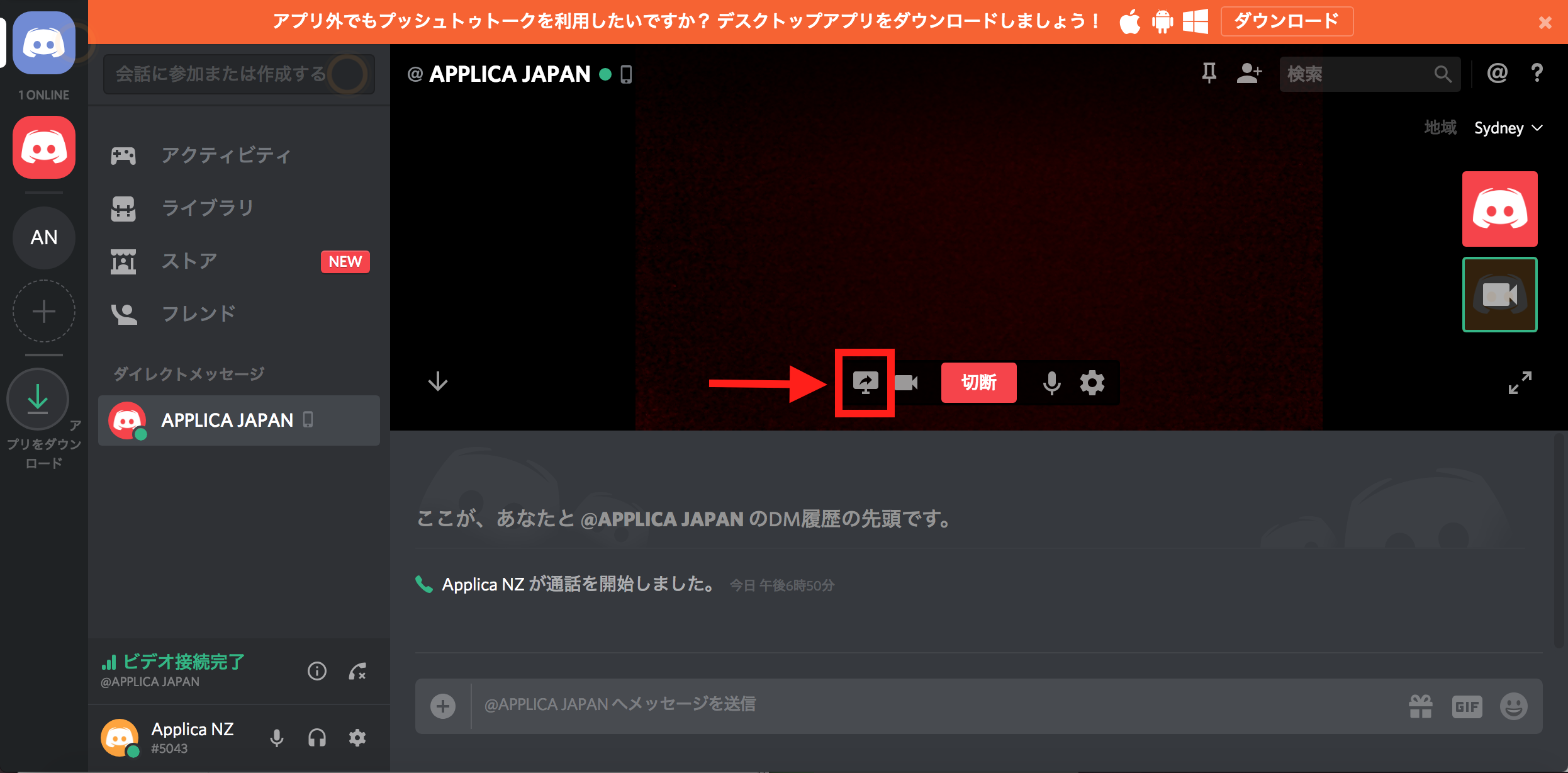Click ダイレクトメッセージ header
1568x773 pixels.
[x=189, y=374]
